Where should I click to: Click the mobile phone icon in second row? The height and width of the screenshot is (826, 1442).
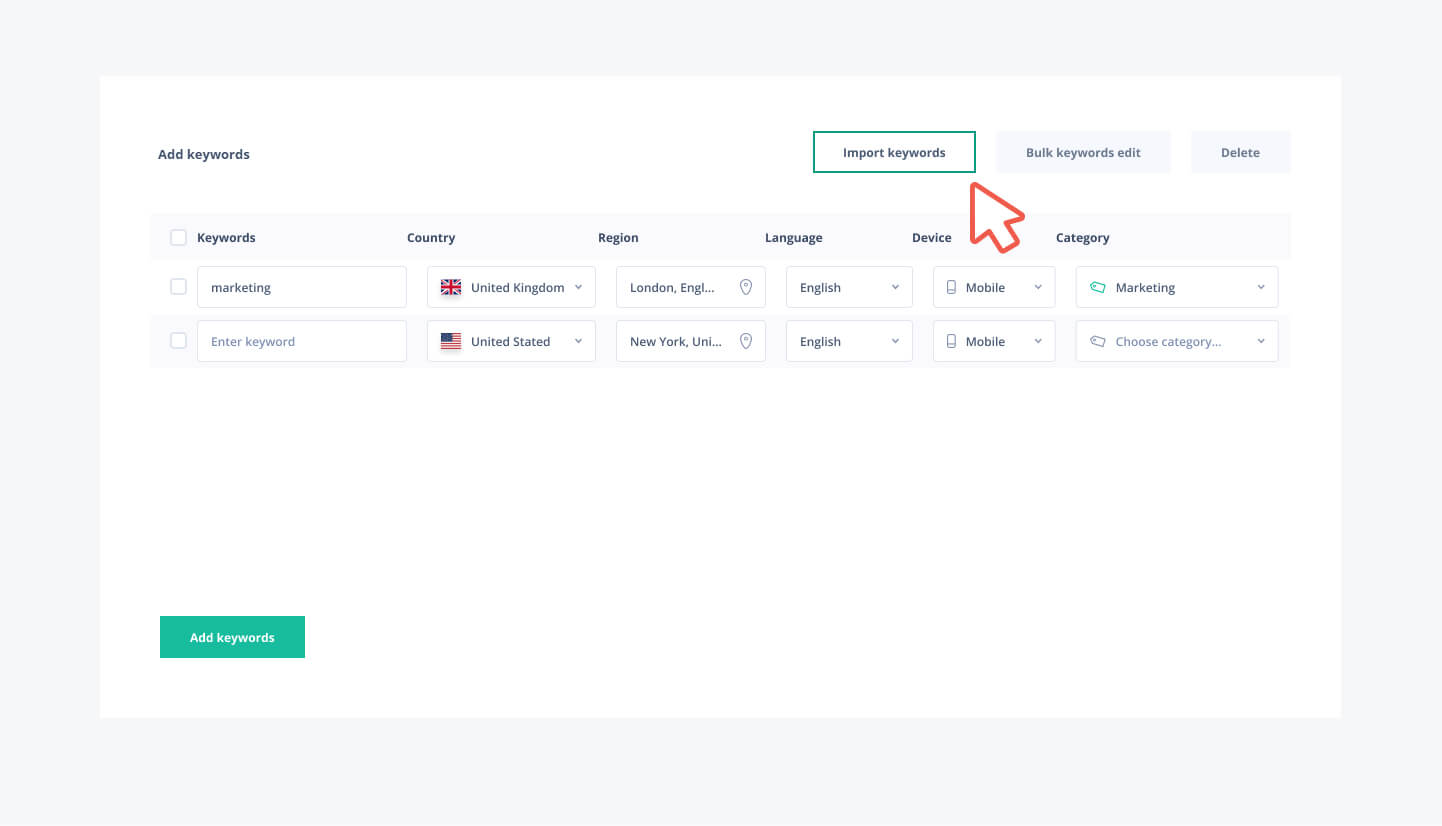pyautogui.click(x=951, y=341)
